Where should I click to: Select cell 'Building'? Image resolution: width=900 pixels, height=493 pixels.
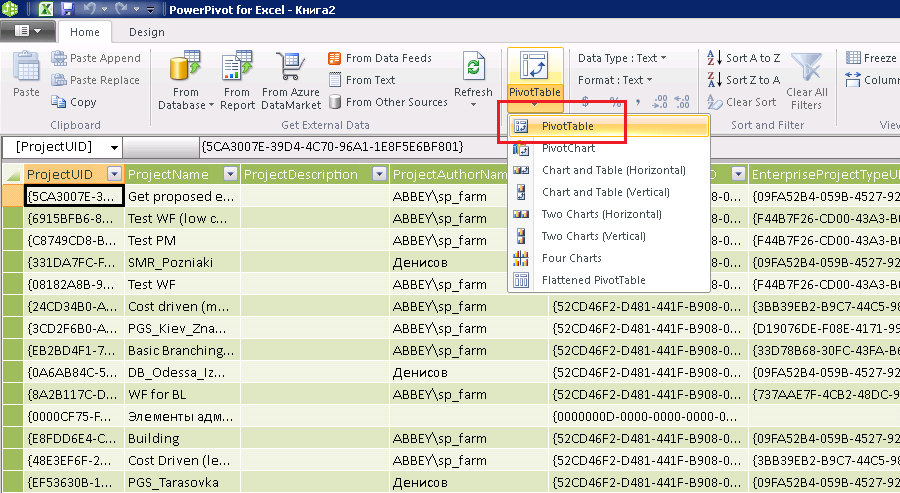(182, 438)
